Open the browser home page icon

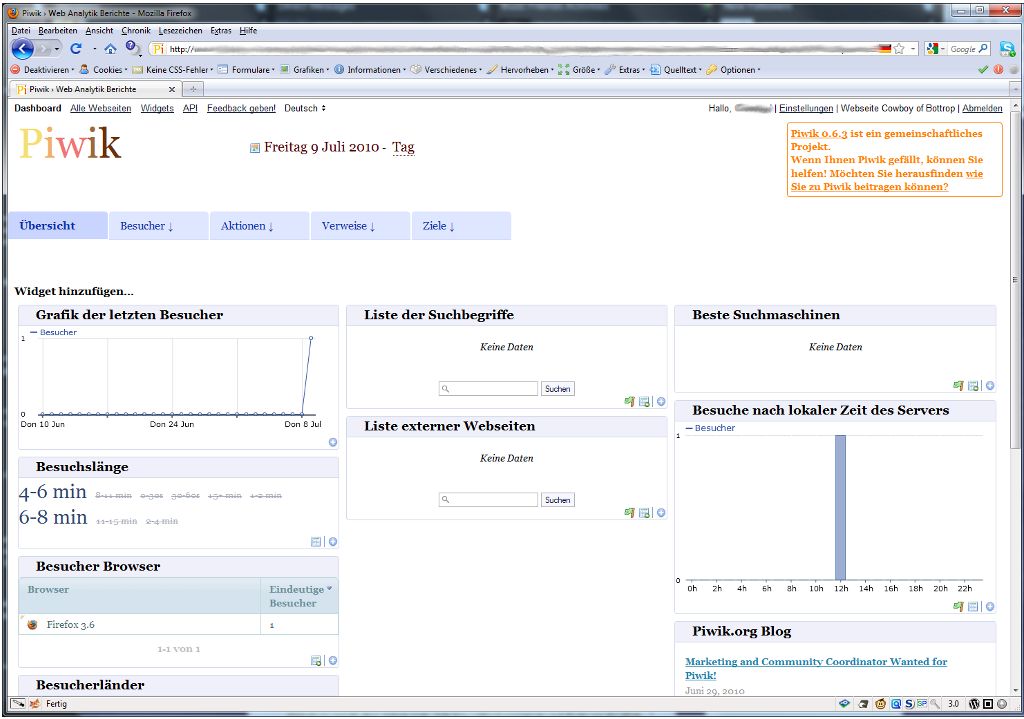110,48
